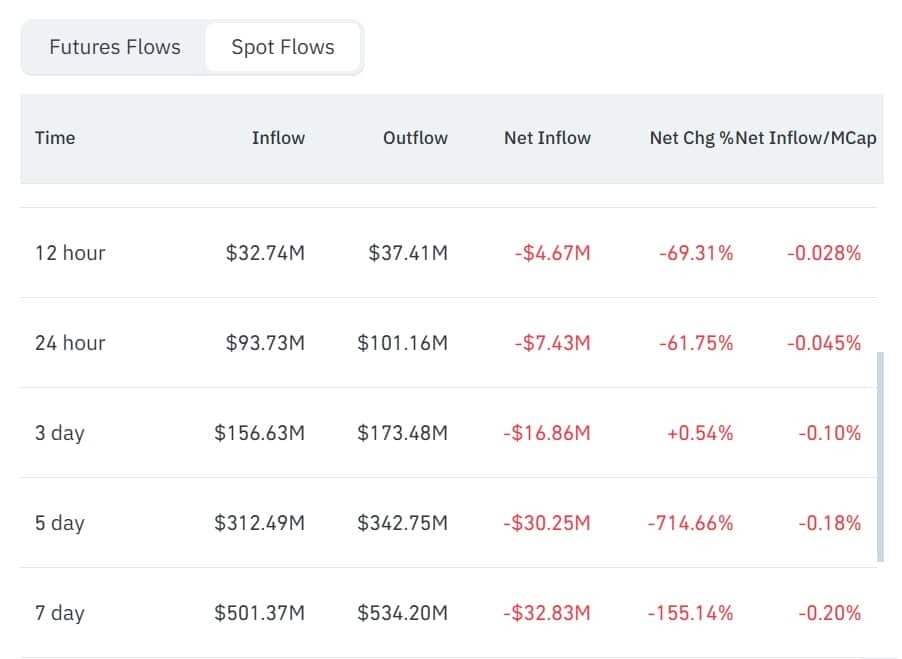
Task: Sort by the Outflow column header
Action: tap(415, 138)
